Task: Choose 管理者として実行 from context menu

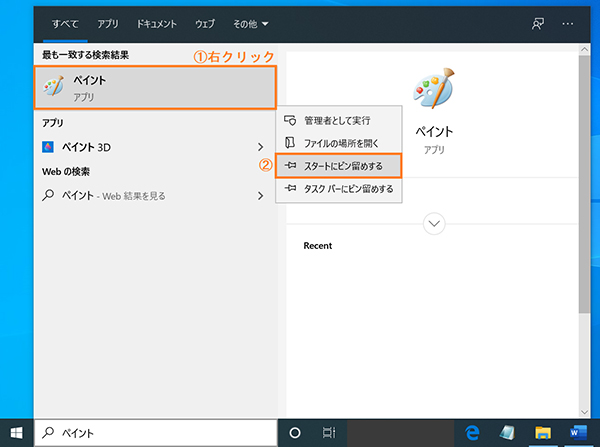Action: (339, 121)
